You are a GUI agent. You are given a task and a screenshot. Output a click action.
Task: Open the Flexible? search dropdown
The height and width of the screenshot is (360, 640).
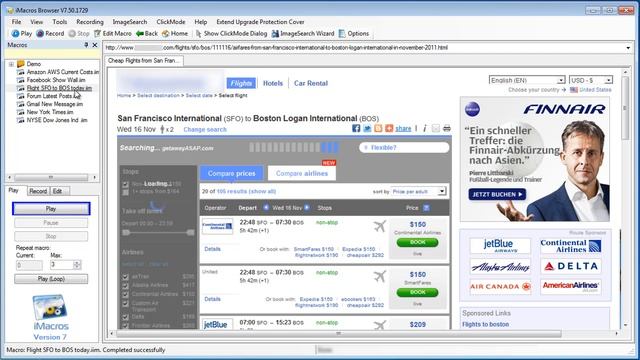[x=404, y=147]
